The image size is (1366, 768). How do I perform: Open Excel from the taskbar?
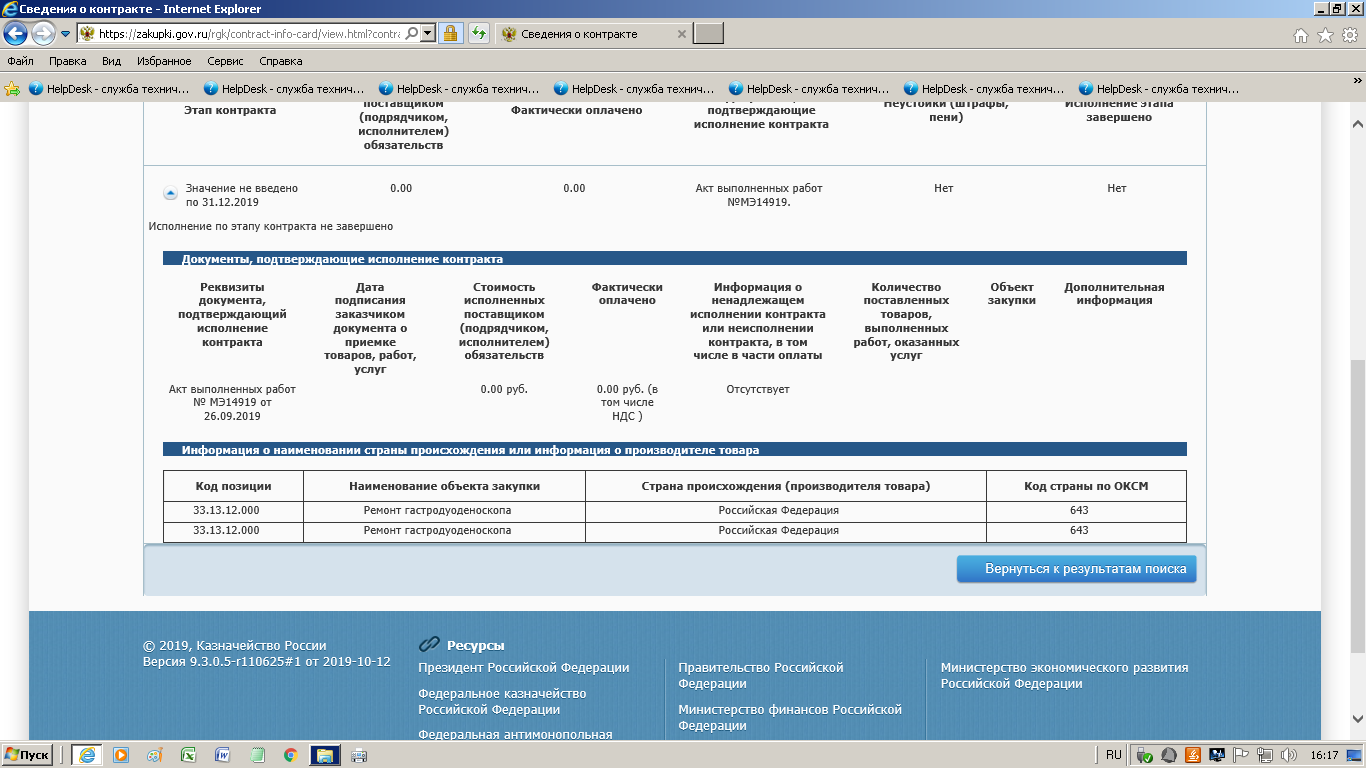189,755
